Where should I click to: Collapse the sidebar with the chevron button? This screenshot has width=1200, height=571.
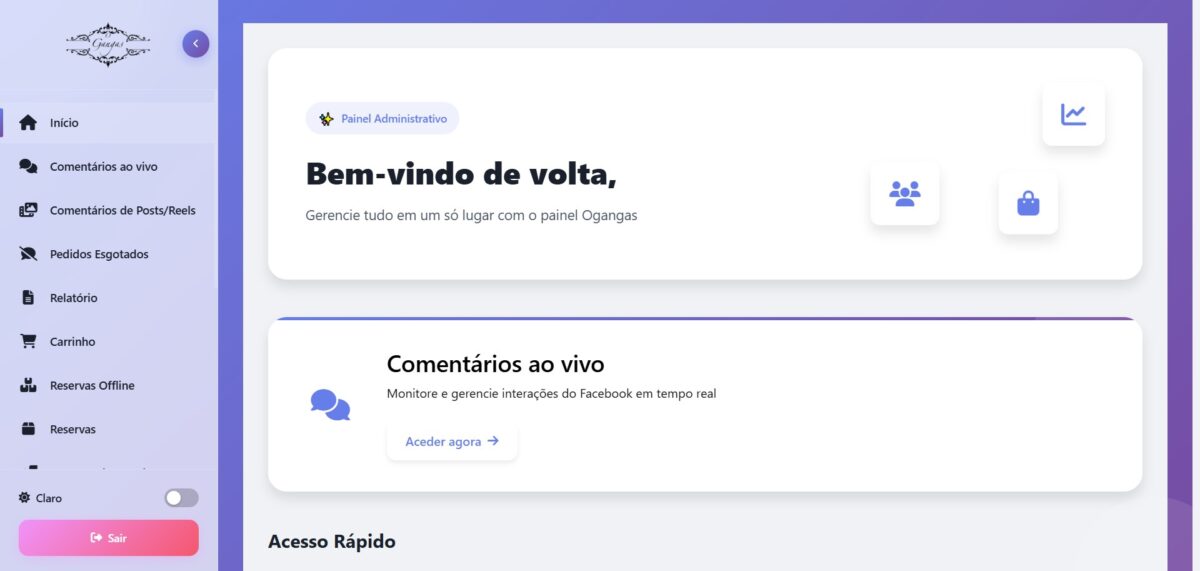196,44
